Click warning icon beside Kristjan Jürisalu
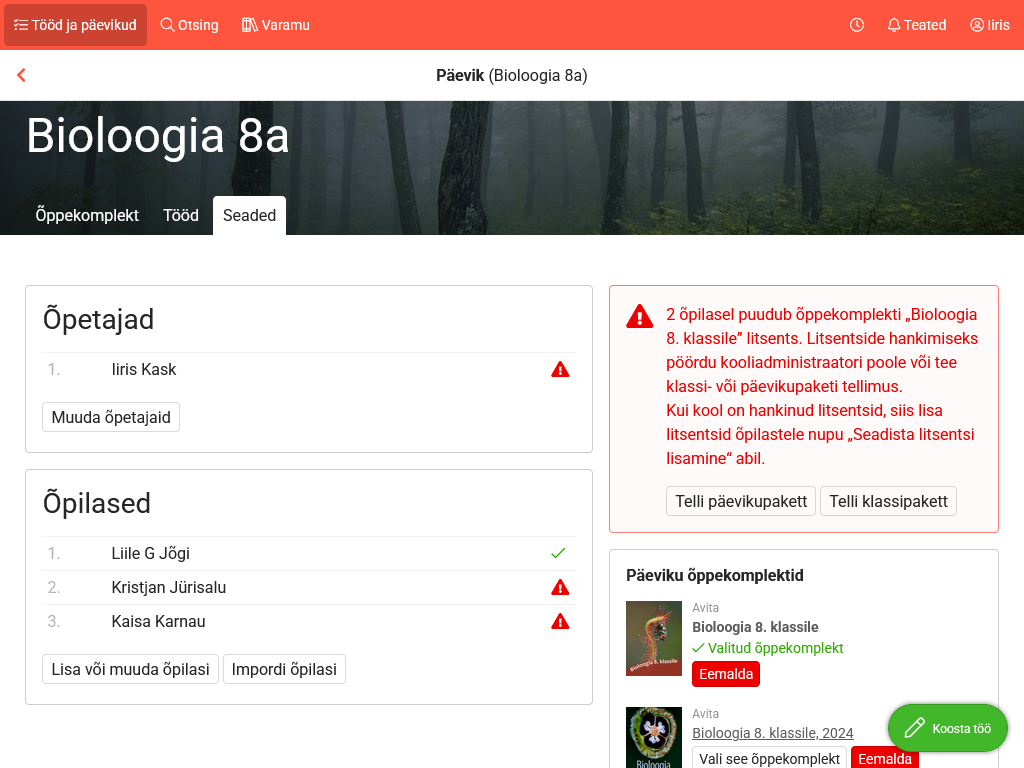This screenshot has width=1024, height=768. [560, 588]
